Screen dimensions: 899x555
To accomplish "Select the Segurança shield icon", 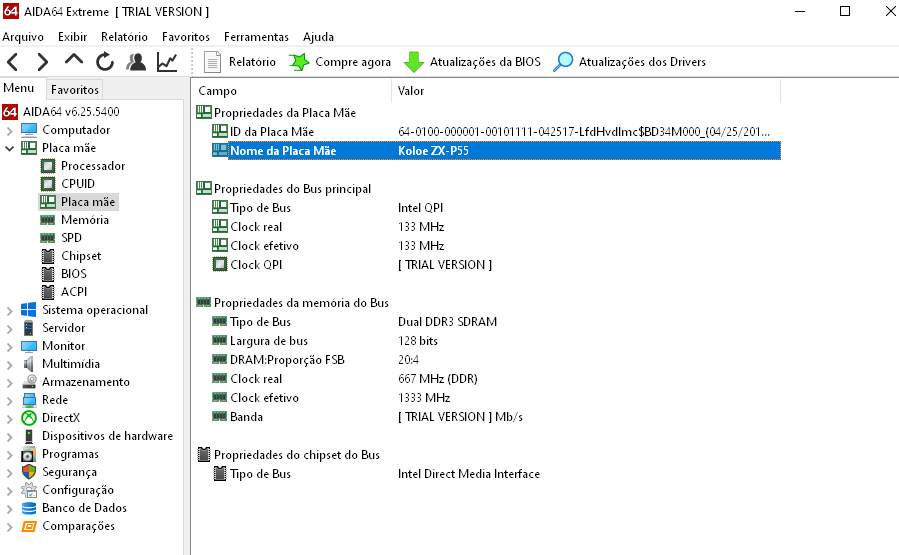I will tap(29, 472).
